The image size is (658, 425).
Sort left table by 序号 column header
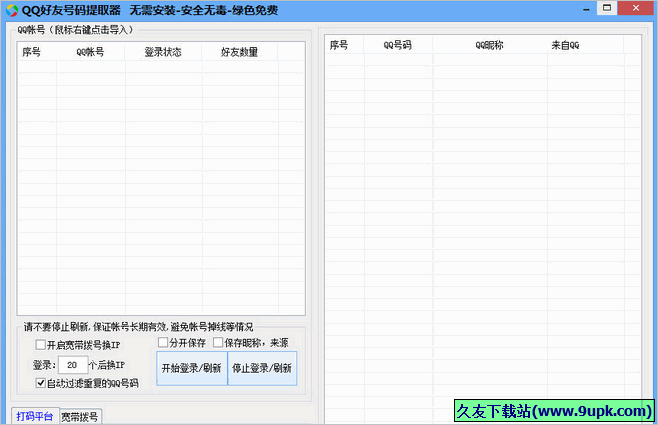(x=37, y=52)
